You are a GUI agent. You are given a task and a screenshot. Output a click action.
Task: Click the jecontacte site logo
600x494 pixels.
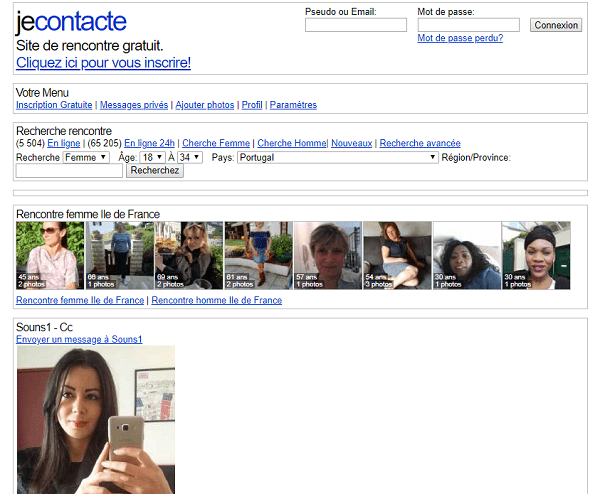(71, 22)
